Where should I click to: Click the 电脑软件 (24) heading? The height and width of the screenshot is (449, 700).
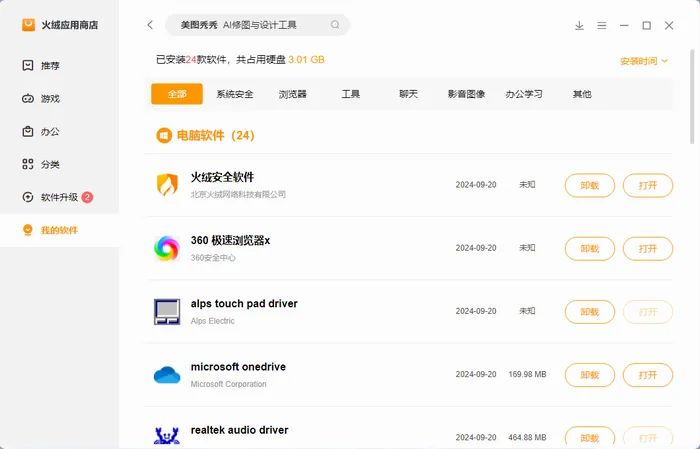(216, 135)
